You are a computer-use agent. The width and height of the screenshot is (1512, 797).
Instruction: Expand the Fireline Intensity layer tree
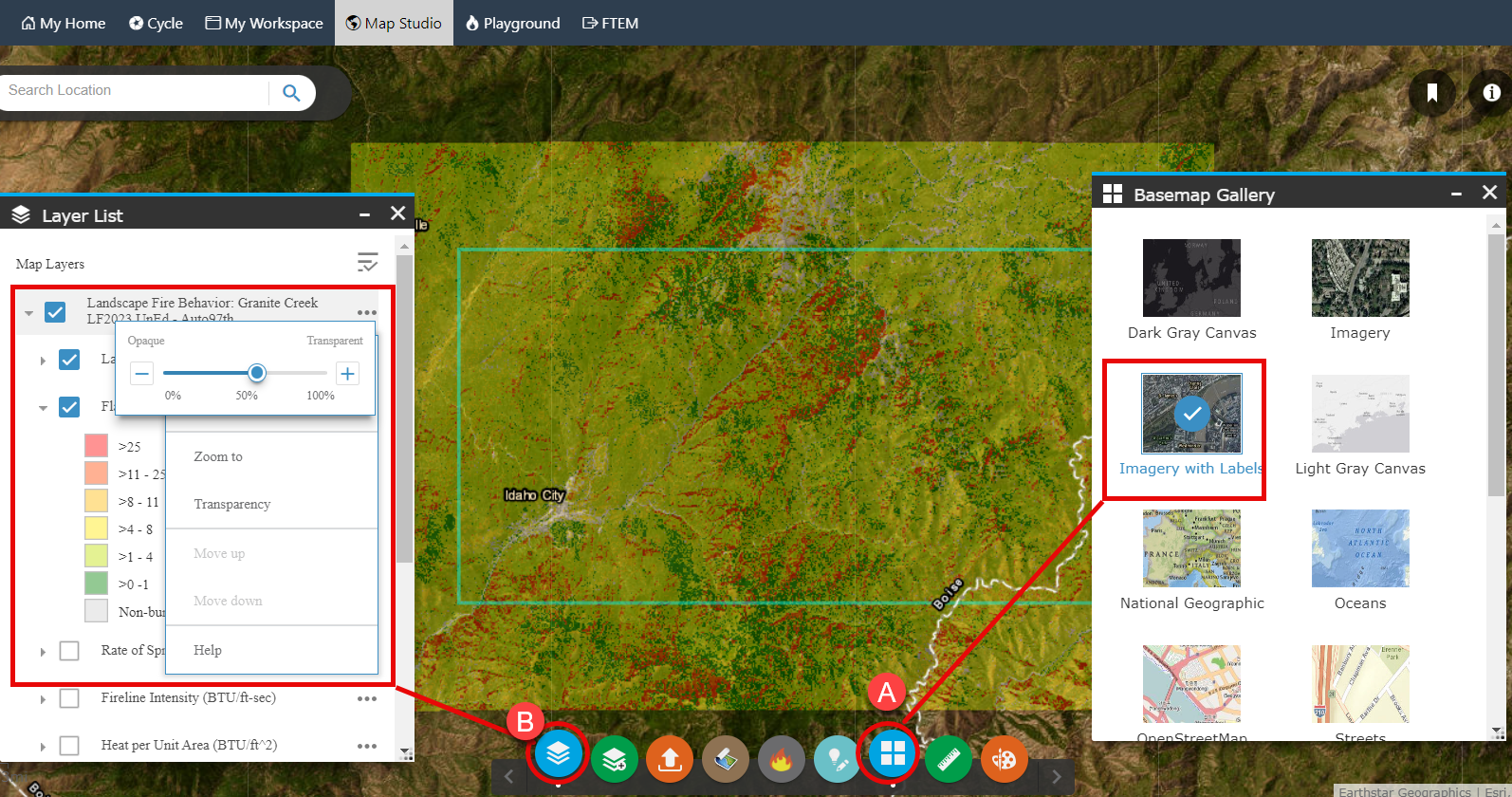point(43,699)
